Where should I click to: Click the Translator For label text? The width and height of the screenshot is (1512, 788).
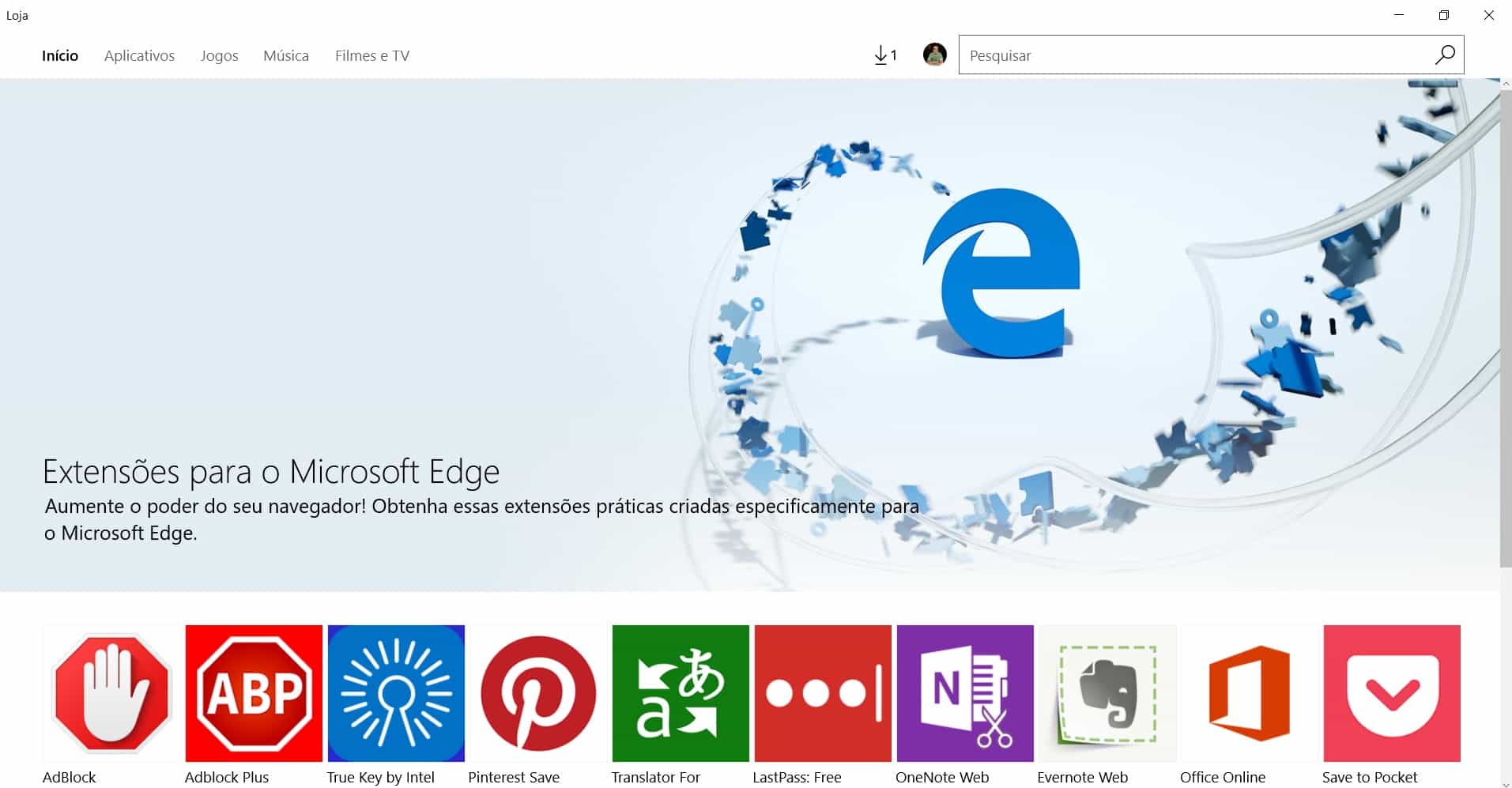(656, 777)
